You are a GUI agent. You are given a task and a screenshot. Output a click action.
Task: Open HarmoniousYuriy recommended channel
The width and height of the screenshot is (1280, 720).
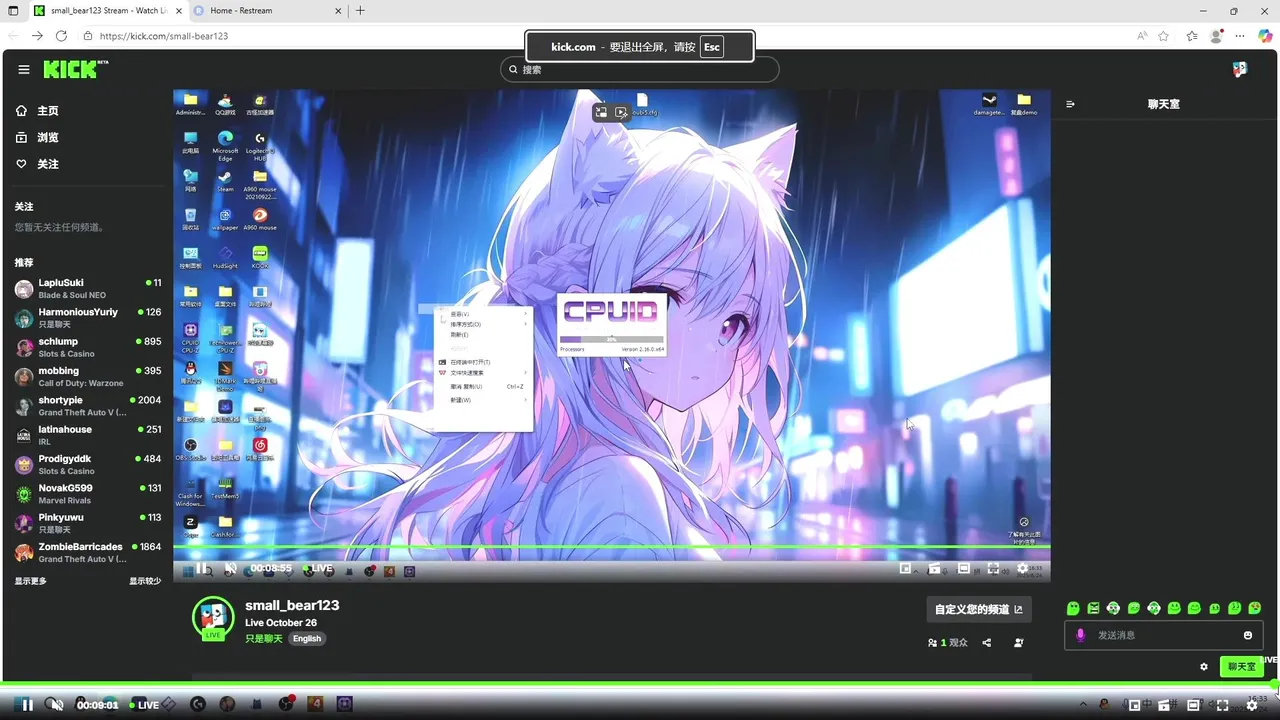pyautogui.click(x=88, y=318)
